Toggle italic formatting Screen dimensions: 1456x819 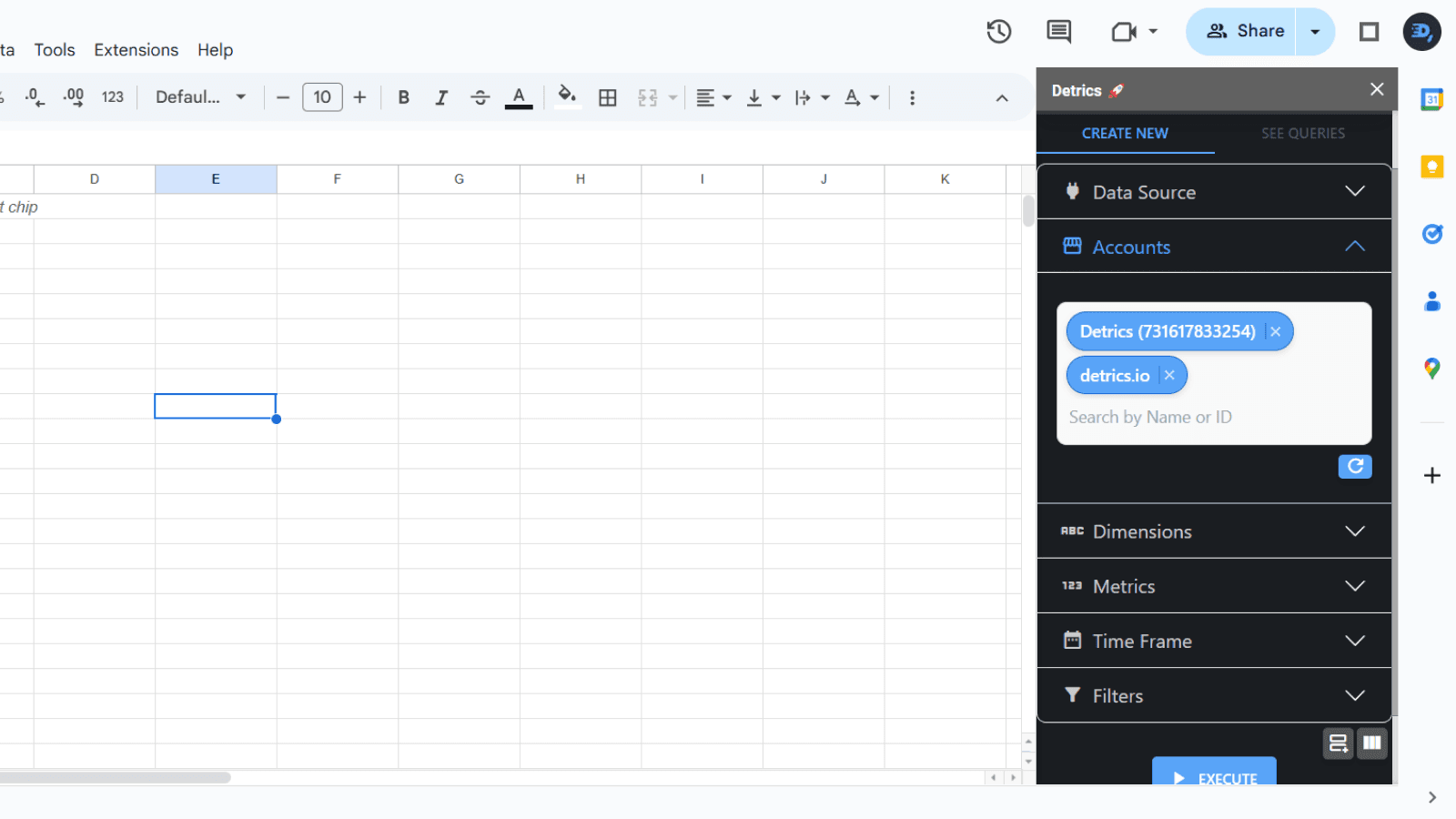(441, 97)
